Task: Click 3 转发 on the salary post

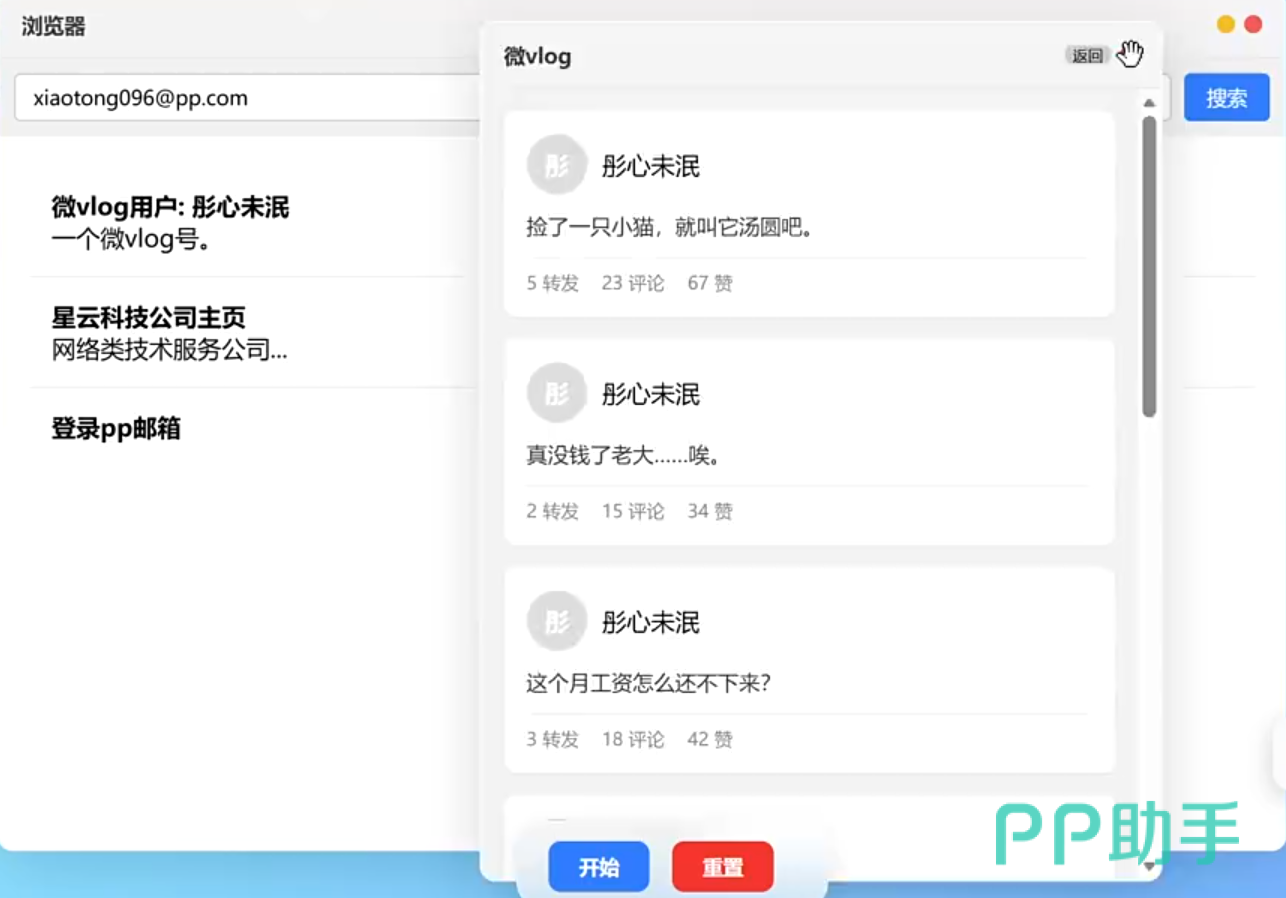Action: click(552, 739)
